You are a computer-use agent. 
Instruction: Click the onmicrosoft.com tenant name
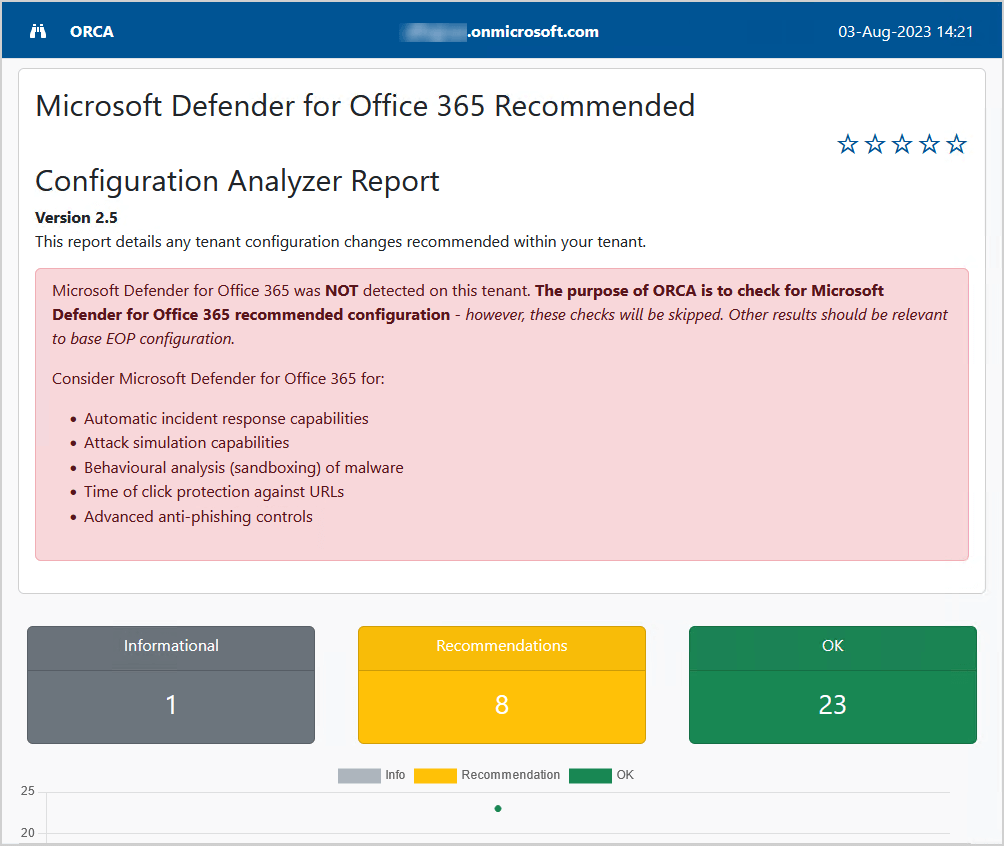[500, 31]
